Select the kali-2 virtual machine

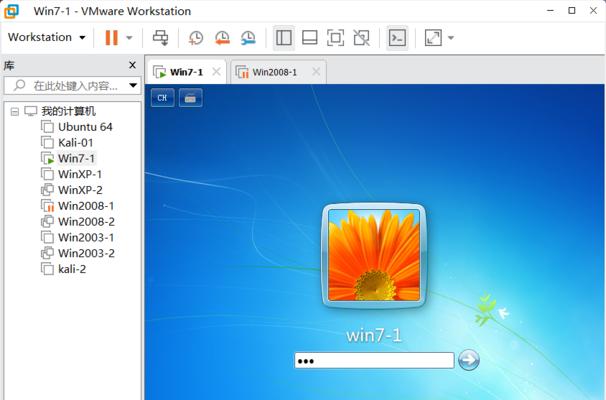coord(72,269)
